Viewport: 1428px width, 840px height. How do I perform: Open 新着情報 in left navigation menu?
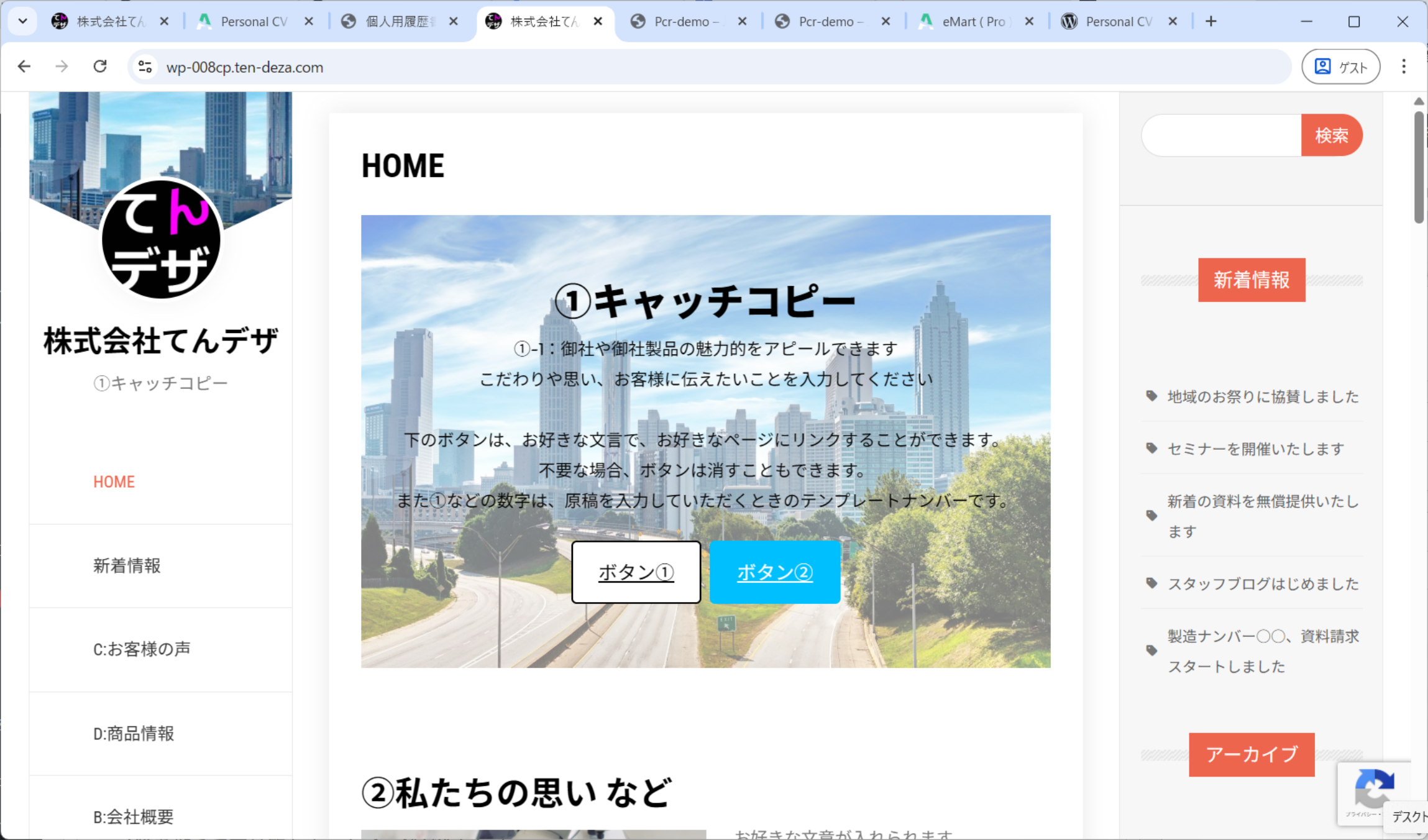(127, 565)
